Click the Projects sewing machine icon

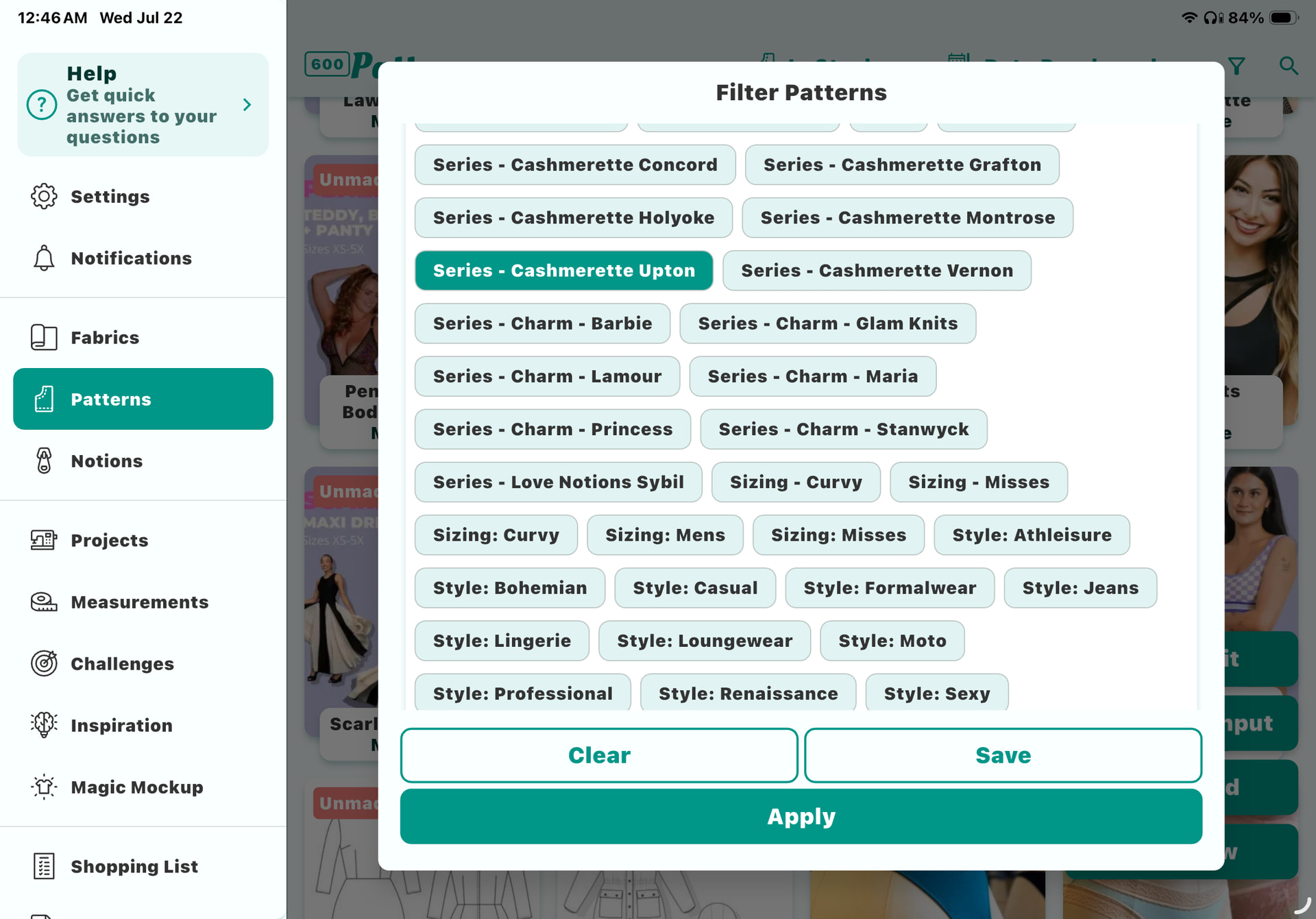(44, 541)
